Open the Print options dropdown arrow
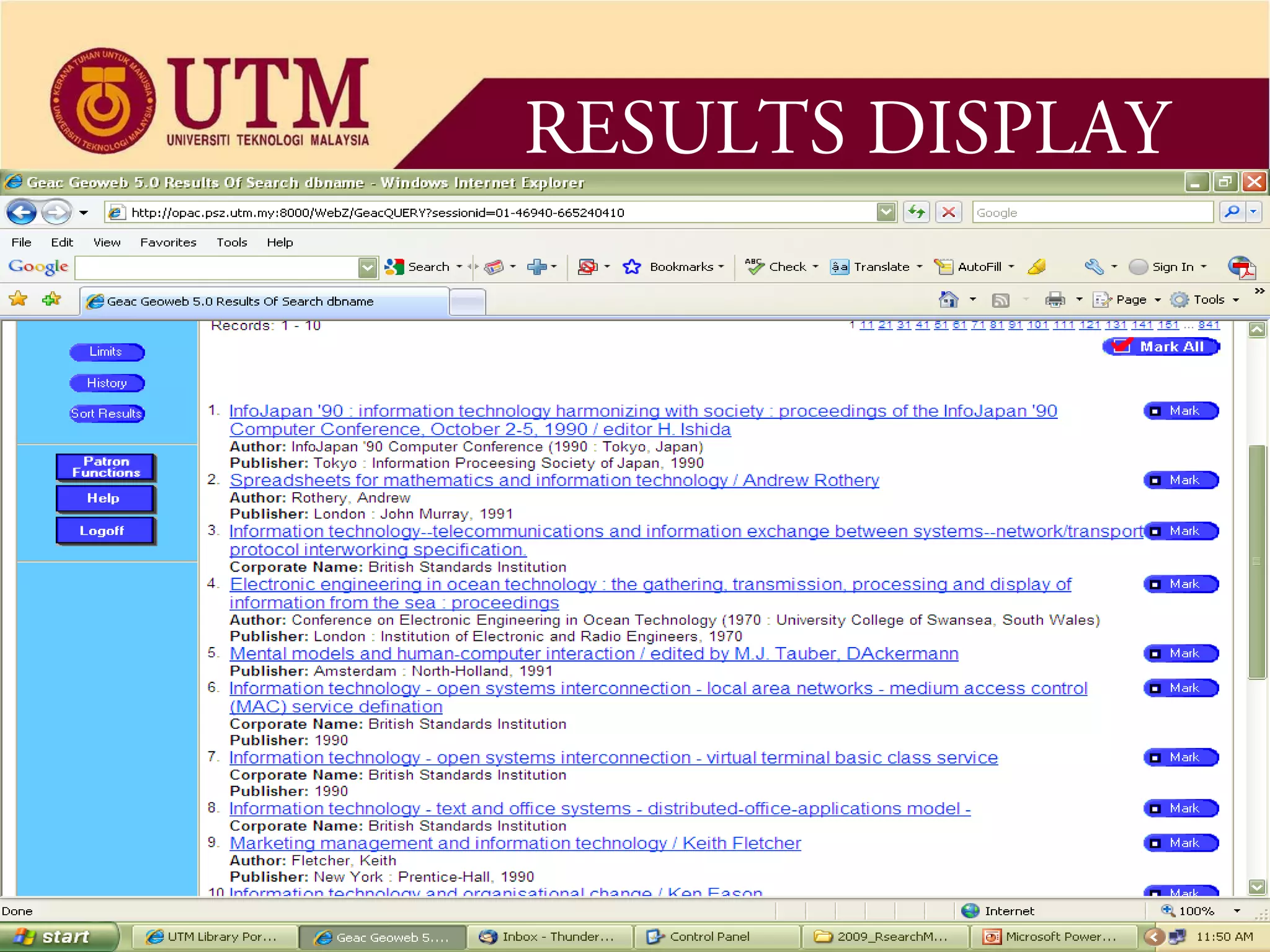Screen dimensions: 1270x952 pyautogui.click(x=1079, y=300)
